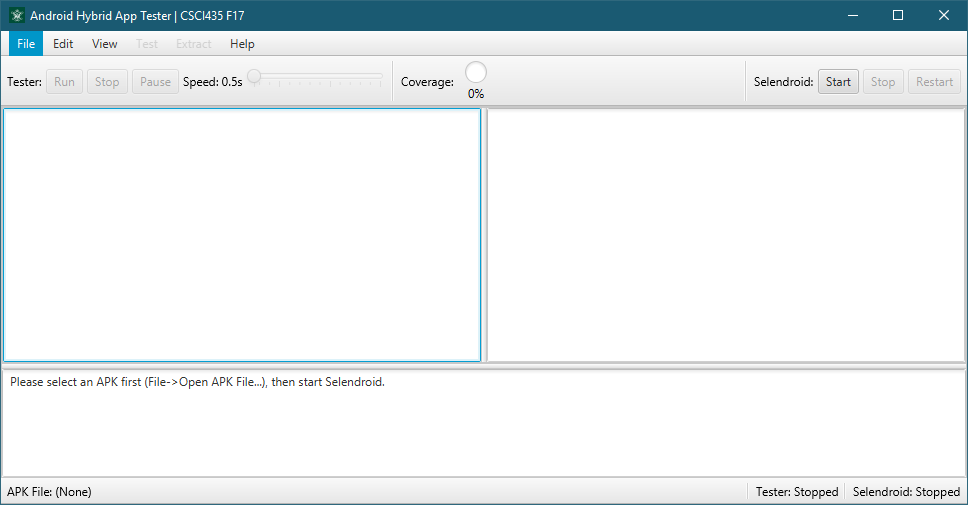Start the Selendroid server
Viewport: 968px width, 505px height.
pos(838,81)
